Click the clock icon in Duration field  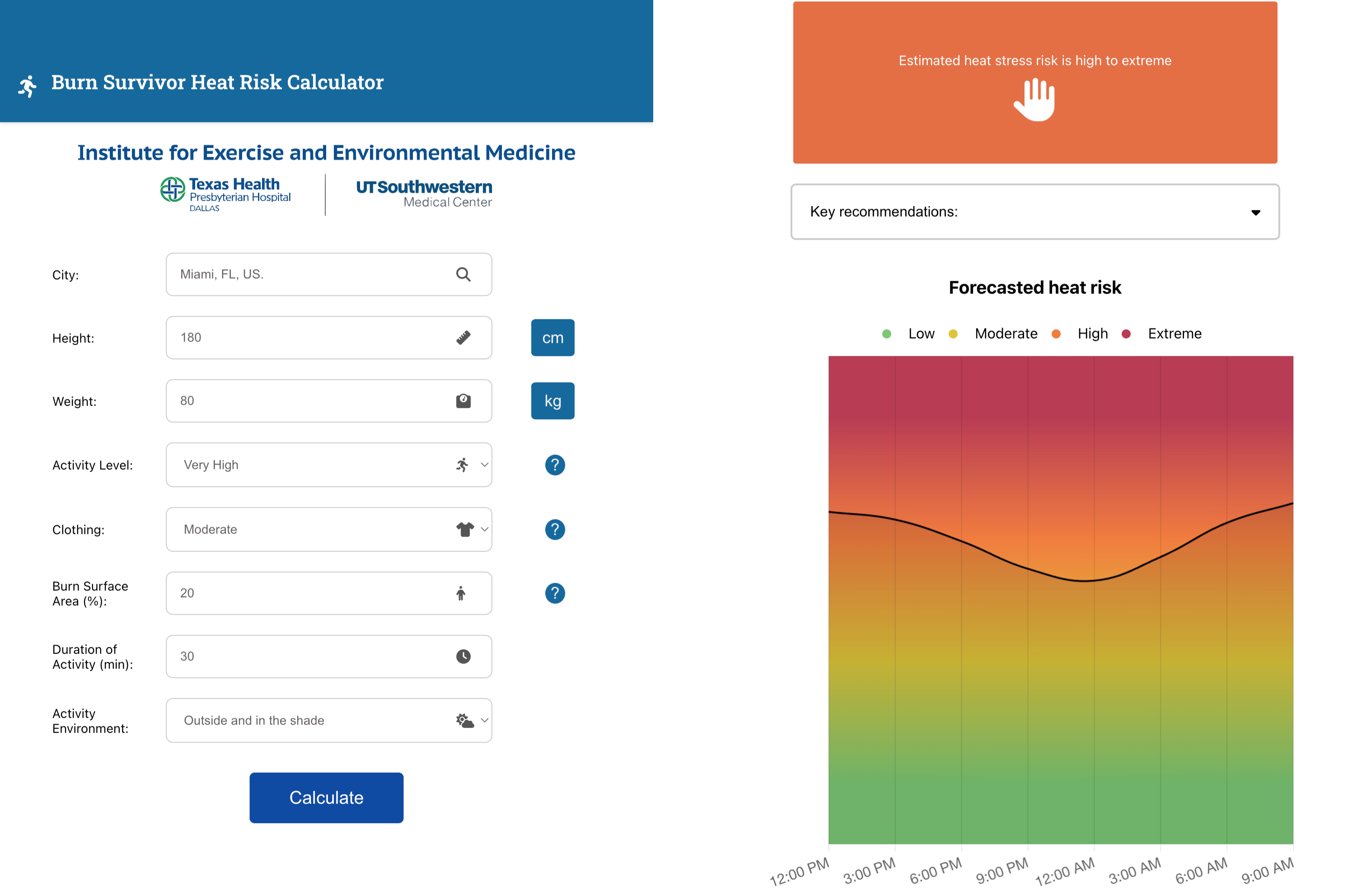463,657
